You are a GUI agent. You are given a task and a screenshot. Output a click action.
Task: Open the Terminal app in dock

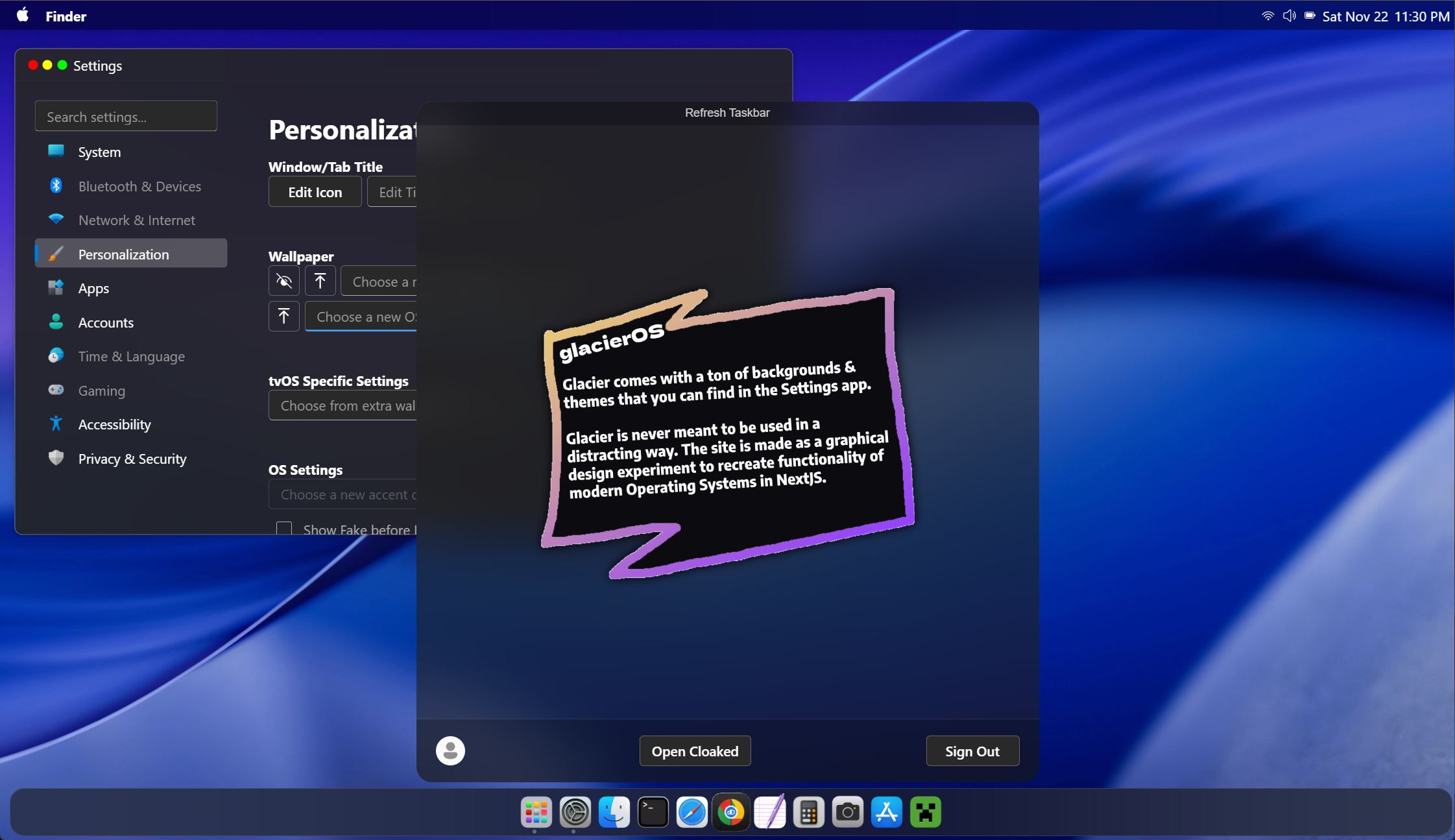pyautogui.click(x=653, y=811)
